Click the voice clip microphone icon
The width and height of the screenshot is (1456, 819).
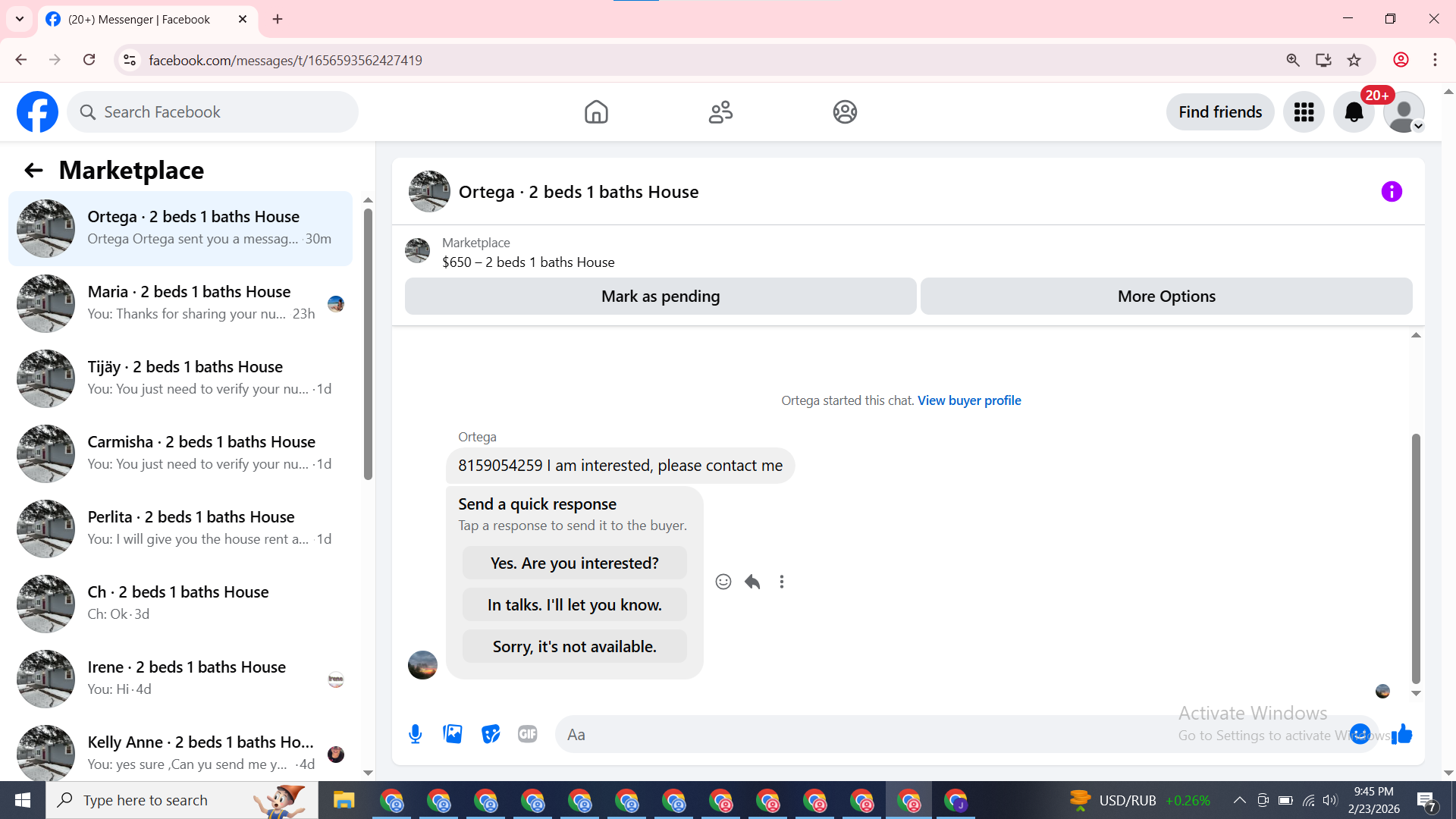415,734
